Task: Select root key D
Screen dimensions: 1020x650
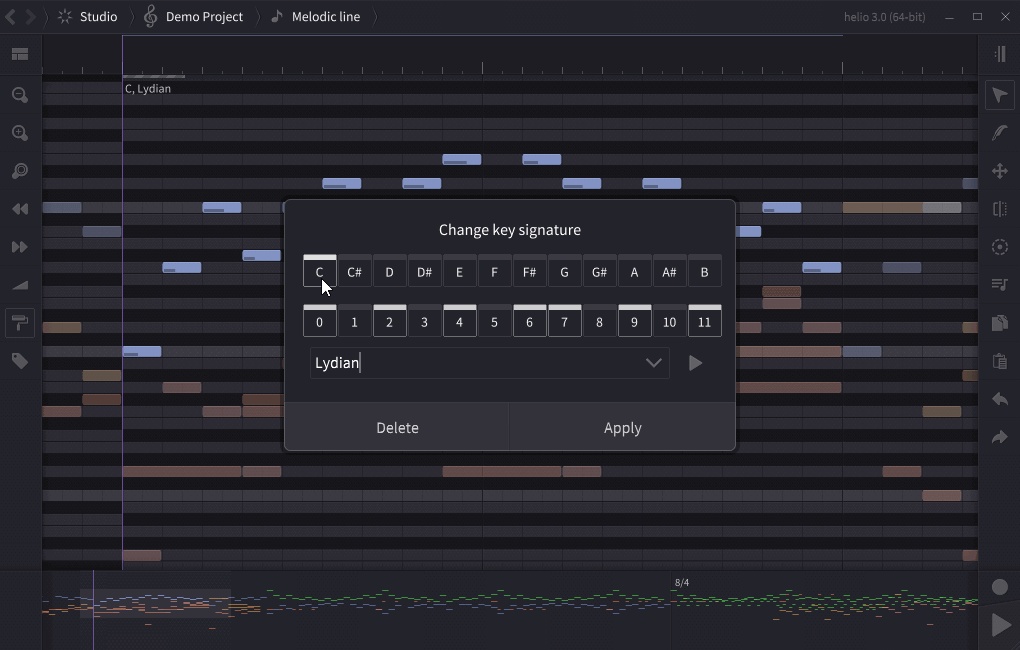Action: [389, 271]
